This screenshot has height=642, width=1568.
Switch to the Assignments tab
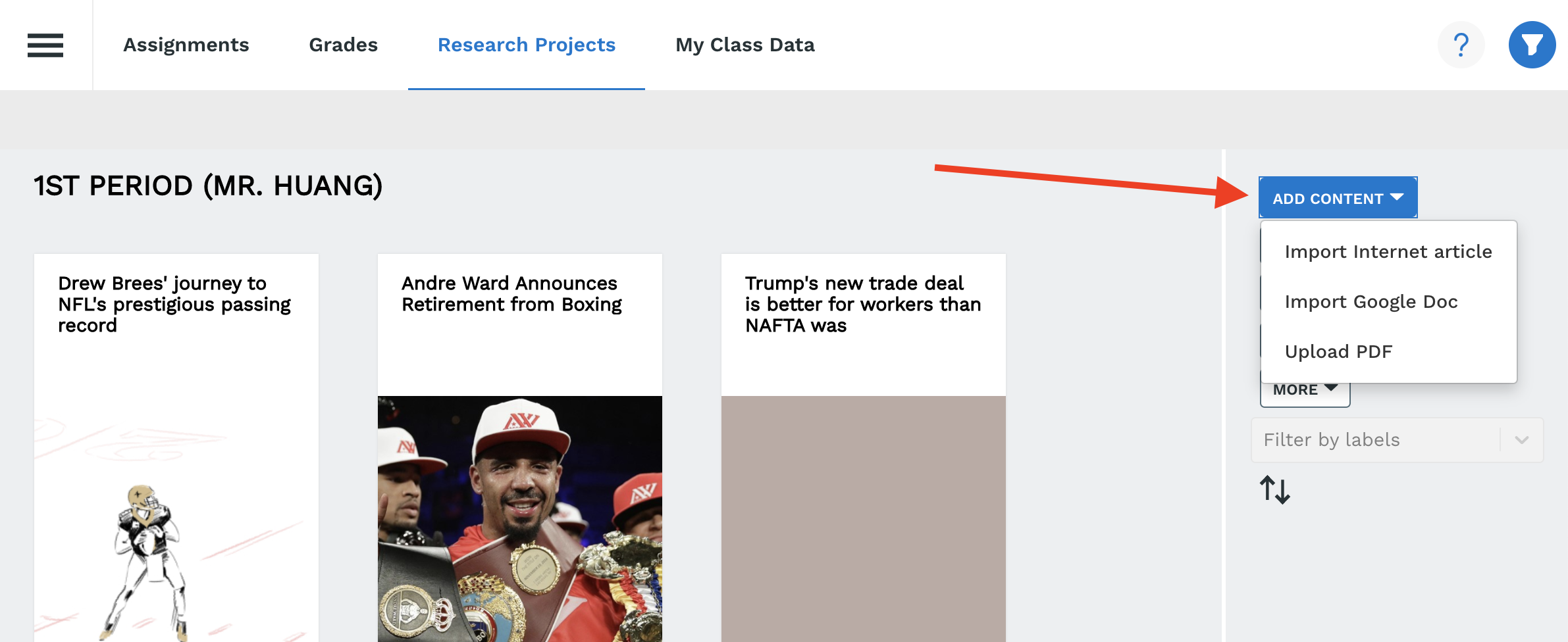[x=186, y=45]
